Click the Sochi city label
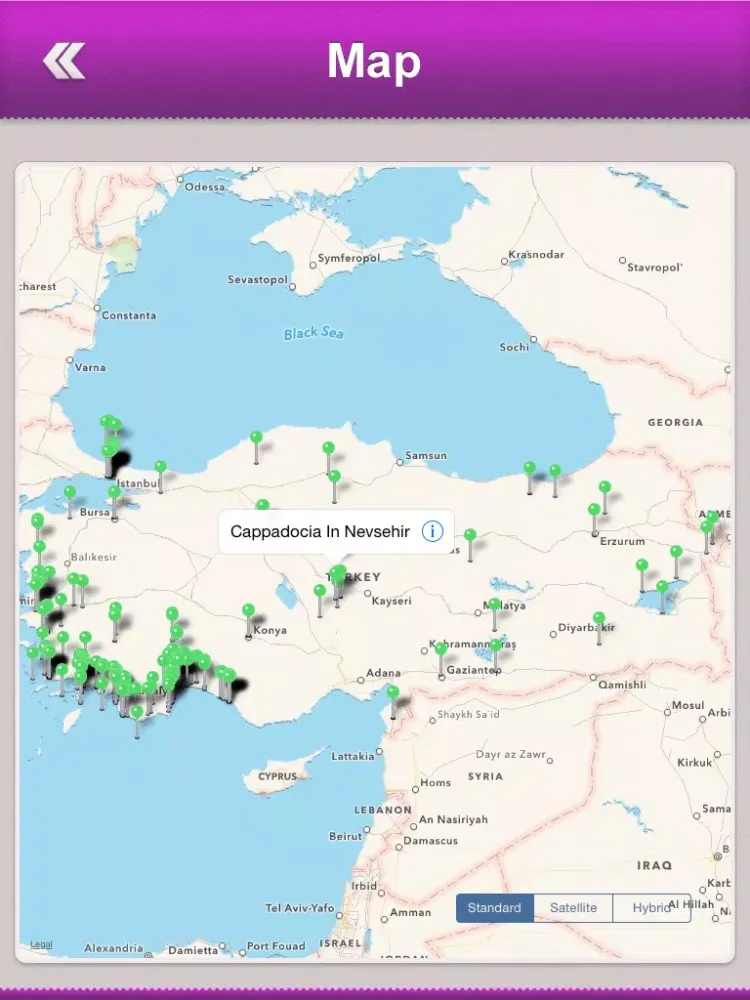This screenshot has width=750, height=1000. [x=514, y=348]
